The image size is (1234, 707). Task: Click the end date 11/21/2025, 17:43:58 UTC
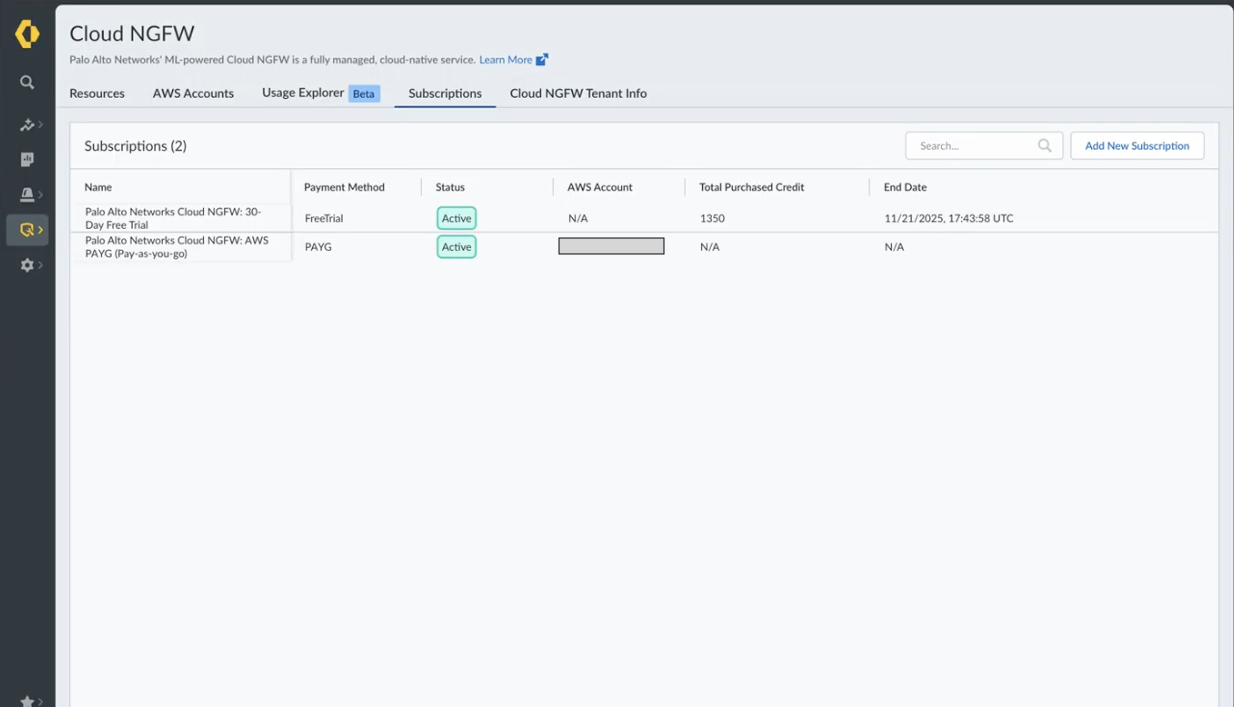(x=949, y=218)
